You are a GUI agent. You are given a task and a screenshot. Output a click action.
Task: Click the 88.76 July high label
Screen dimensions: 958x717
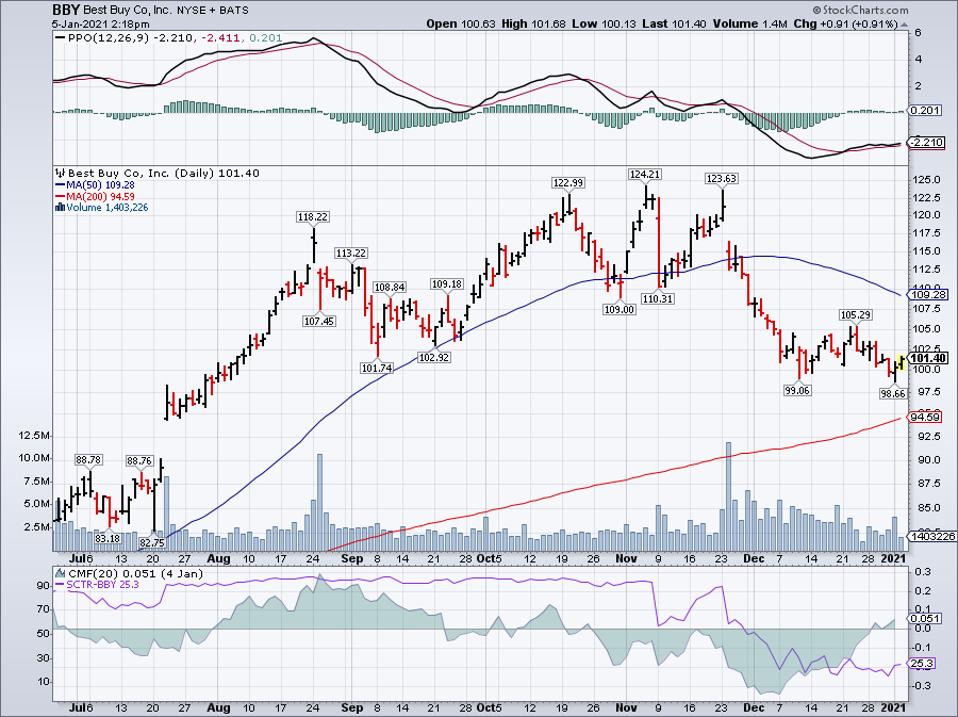pos(140,459)
